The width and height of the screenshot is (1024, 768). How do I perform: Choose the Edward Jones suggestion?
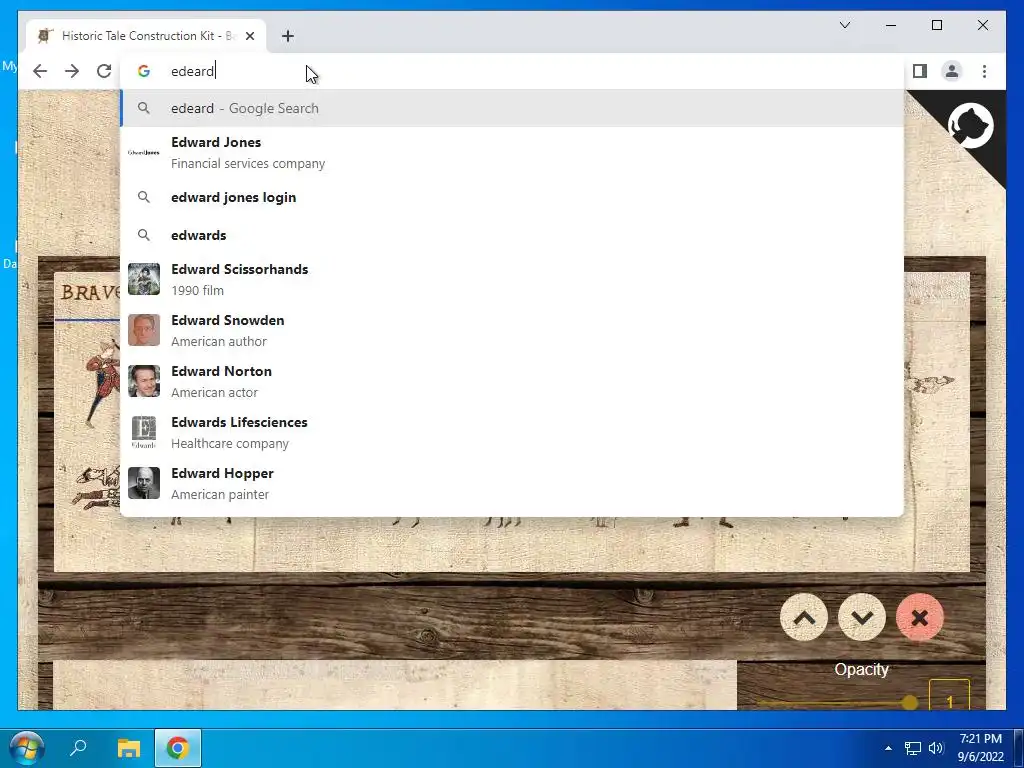512,153
